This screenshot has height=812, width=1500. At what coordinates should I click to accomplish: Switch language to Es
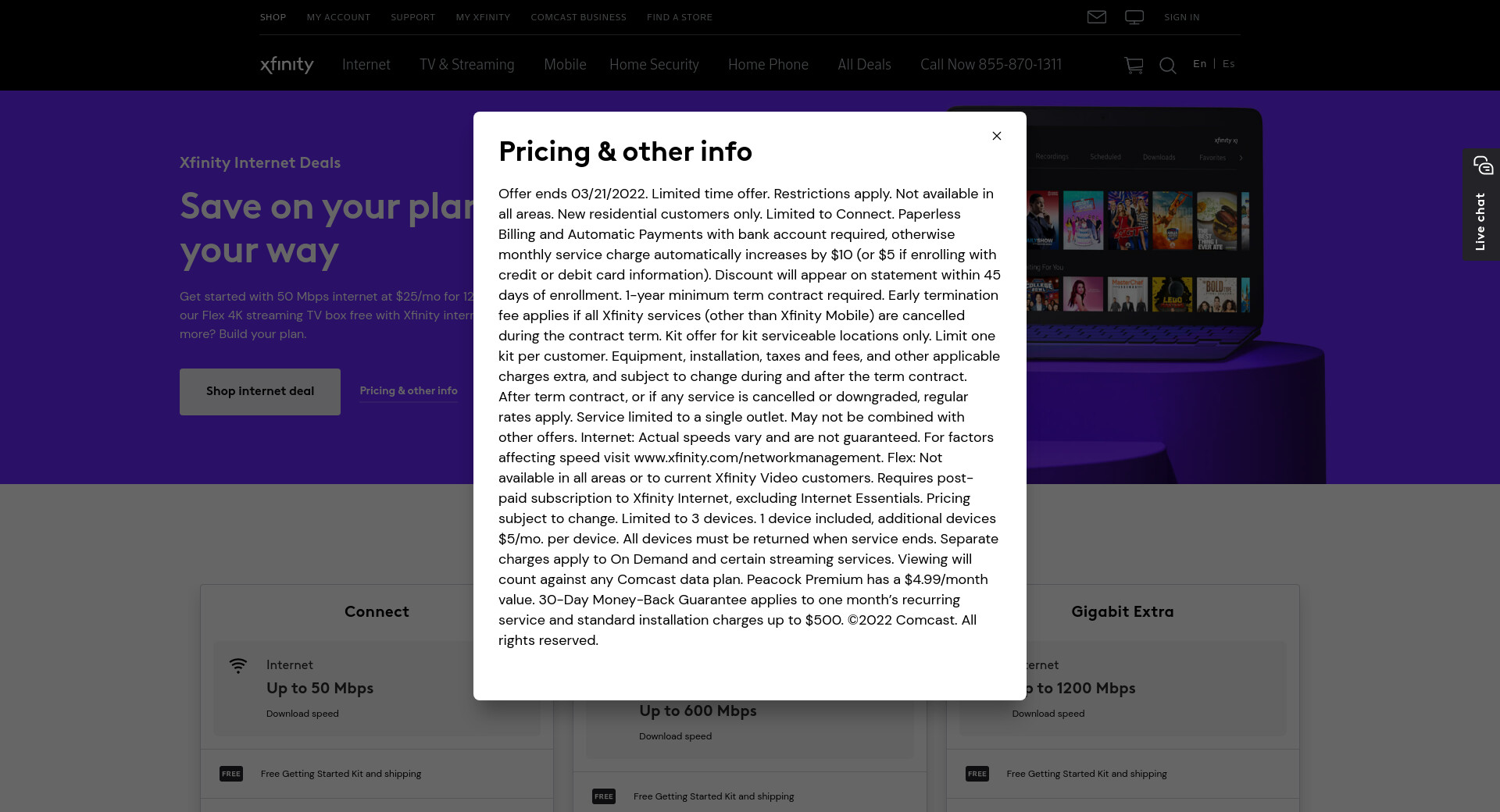(1228, 64)
